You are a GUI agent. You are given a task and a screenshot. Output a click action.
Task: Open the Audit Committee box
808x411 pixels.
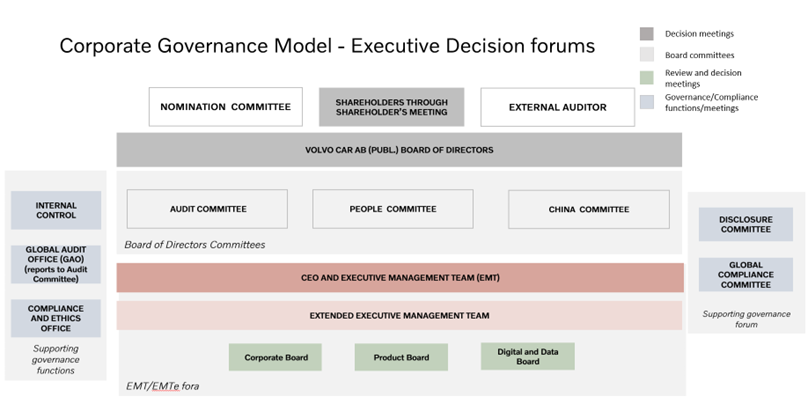(x=207, y=209)
